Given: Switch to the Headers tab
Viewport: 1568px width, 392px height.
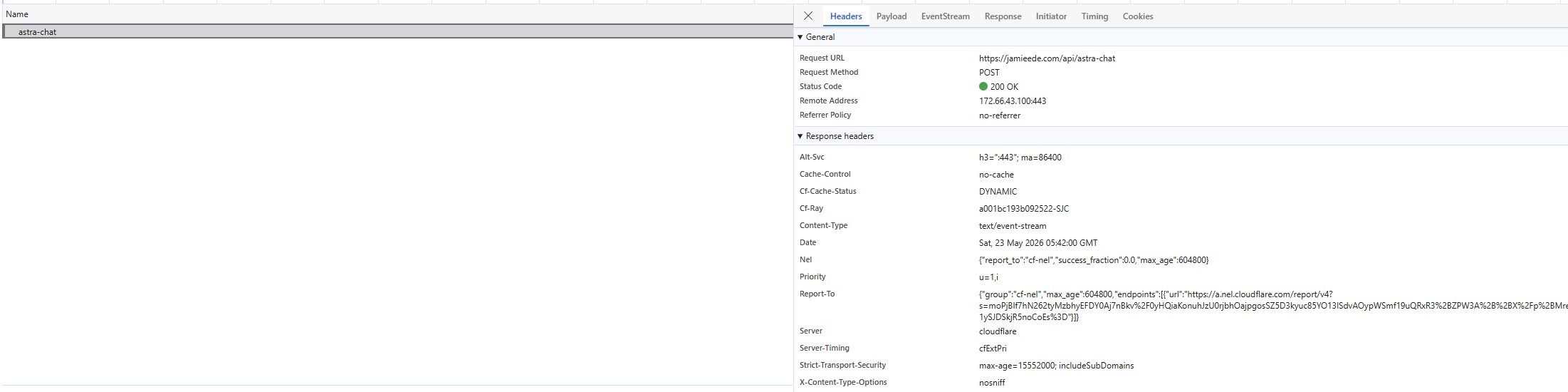Looking at the screenshot, I should pyautogui.click(x=846, y=16).
